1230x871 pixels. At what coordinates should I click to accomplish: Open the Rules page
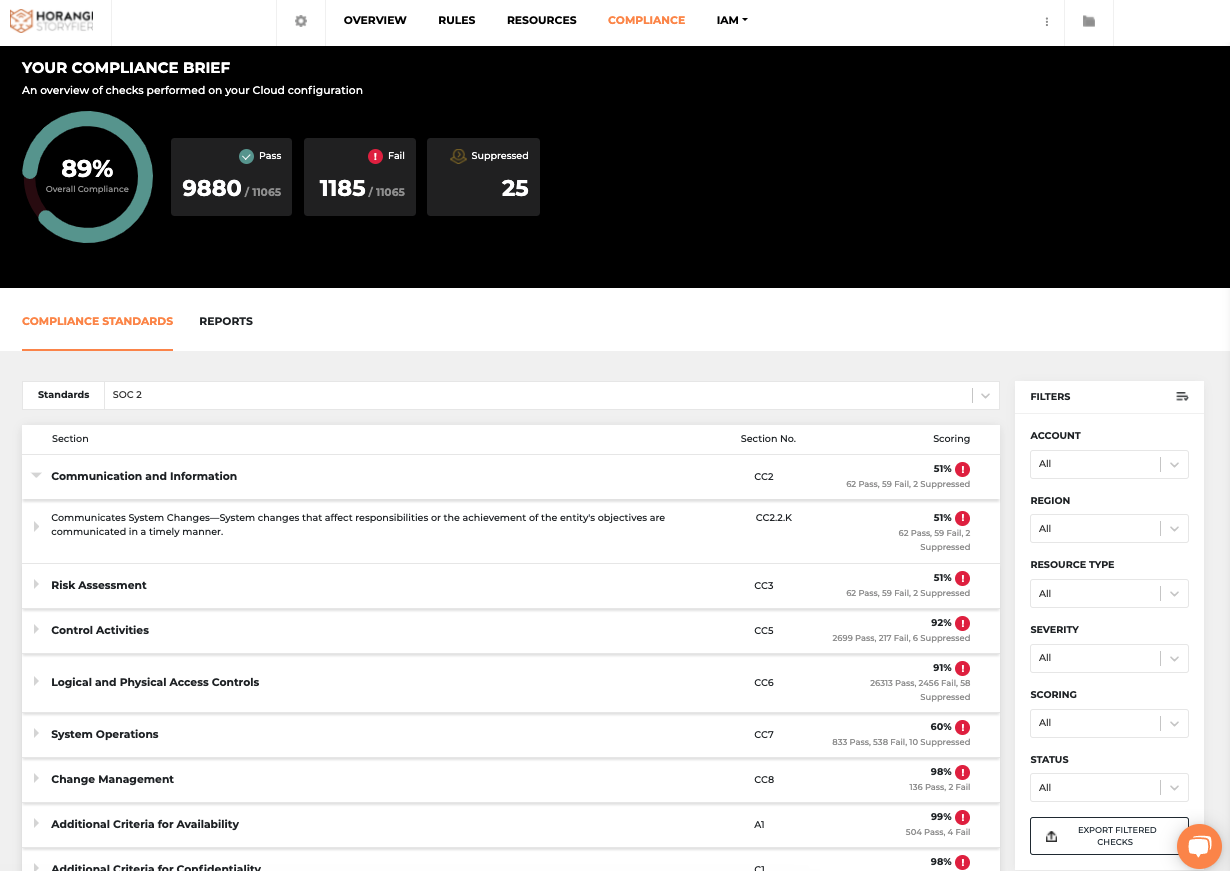coord(457,21)
